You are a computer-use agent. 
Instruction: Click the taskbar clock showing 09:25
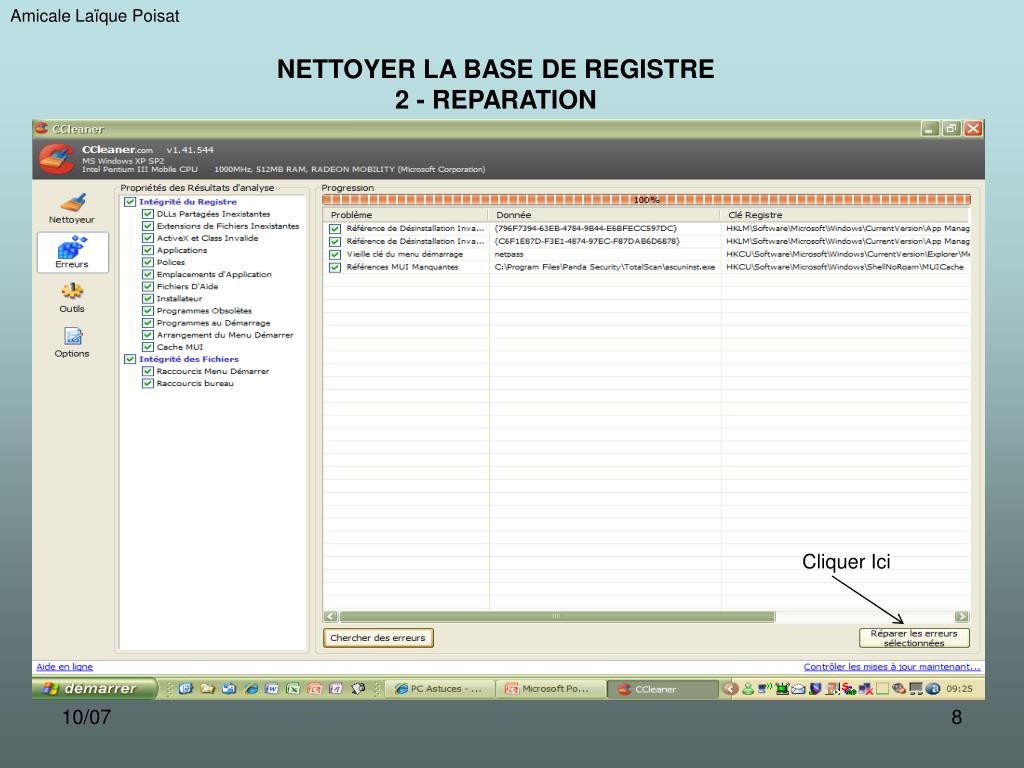[x=959, y=688]
